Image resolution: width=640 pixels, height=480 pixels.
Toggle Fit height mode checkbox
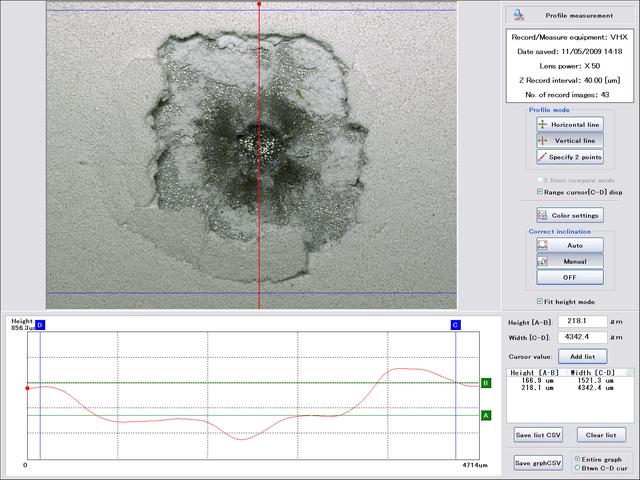point(541,301)
